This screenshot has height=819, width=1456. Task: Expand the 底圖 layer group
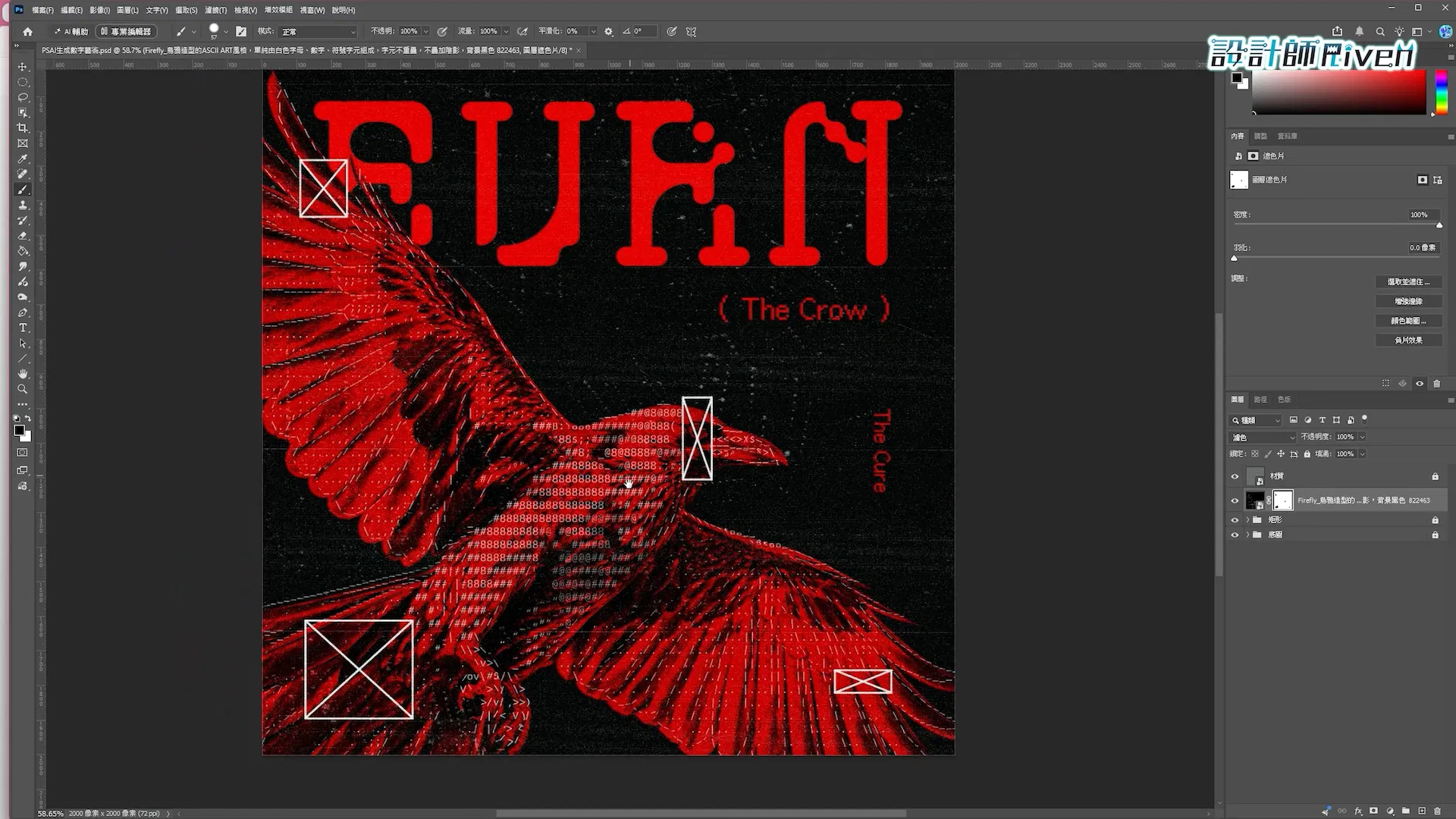tap(1247, 535)
